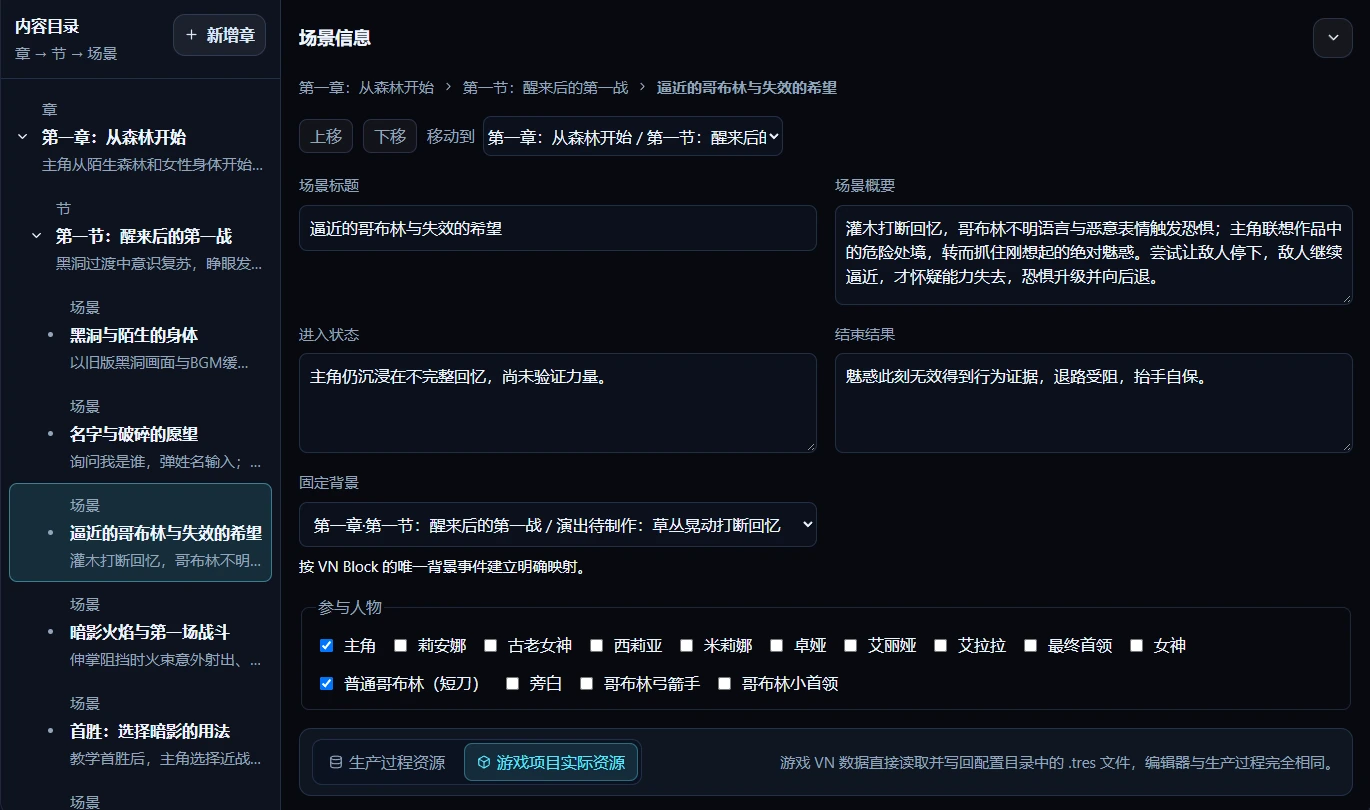The image size is (1370, 810).
Task: Uncheck 普通哥布林（短刀） checkbox
Action: (x=326, y=684)
